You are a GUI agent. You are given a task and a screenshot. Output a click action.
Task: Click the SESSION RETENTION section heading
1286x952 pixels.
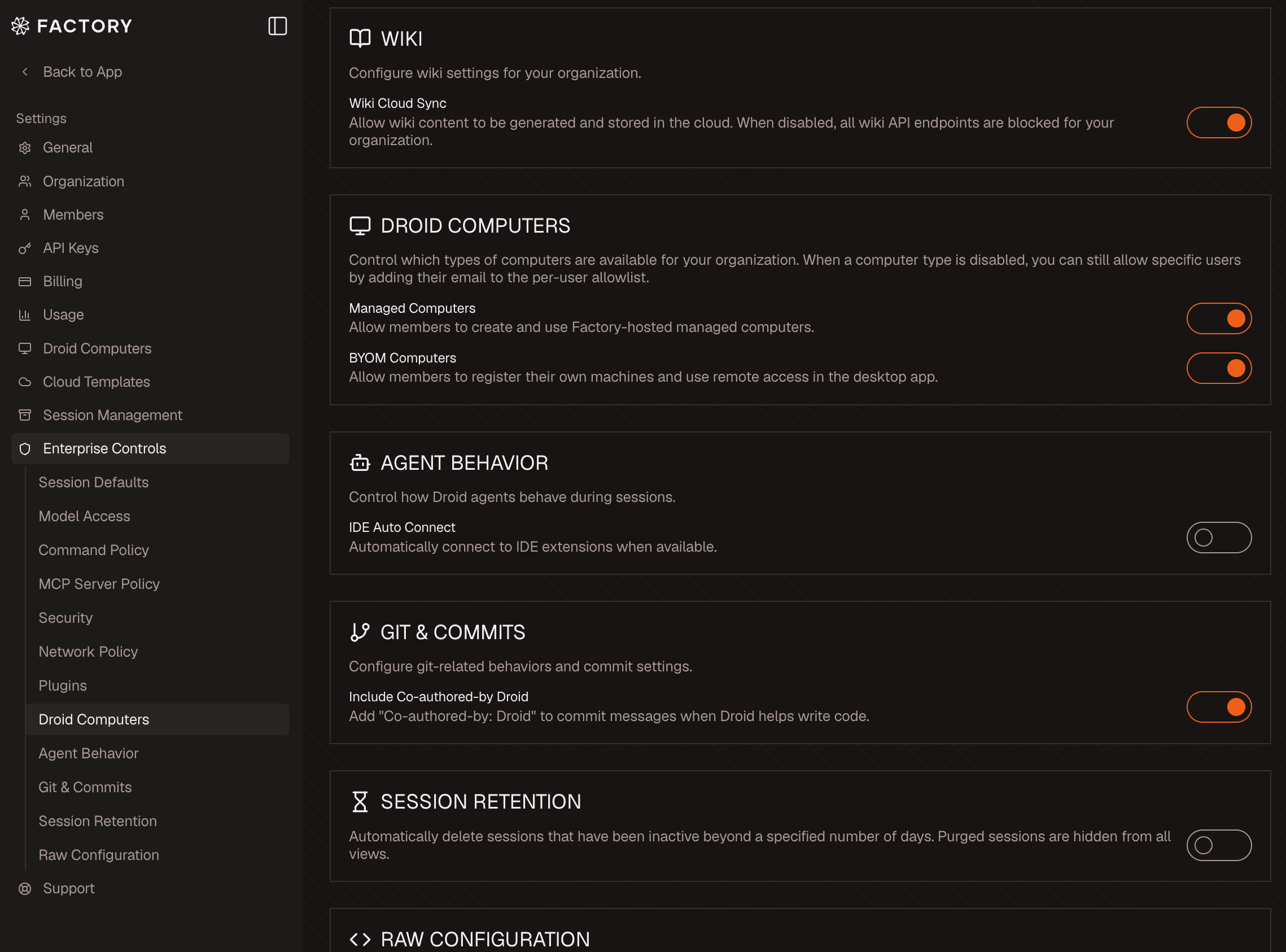(x=481, y=802)
